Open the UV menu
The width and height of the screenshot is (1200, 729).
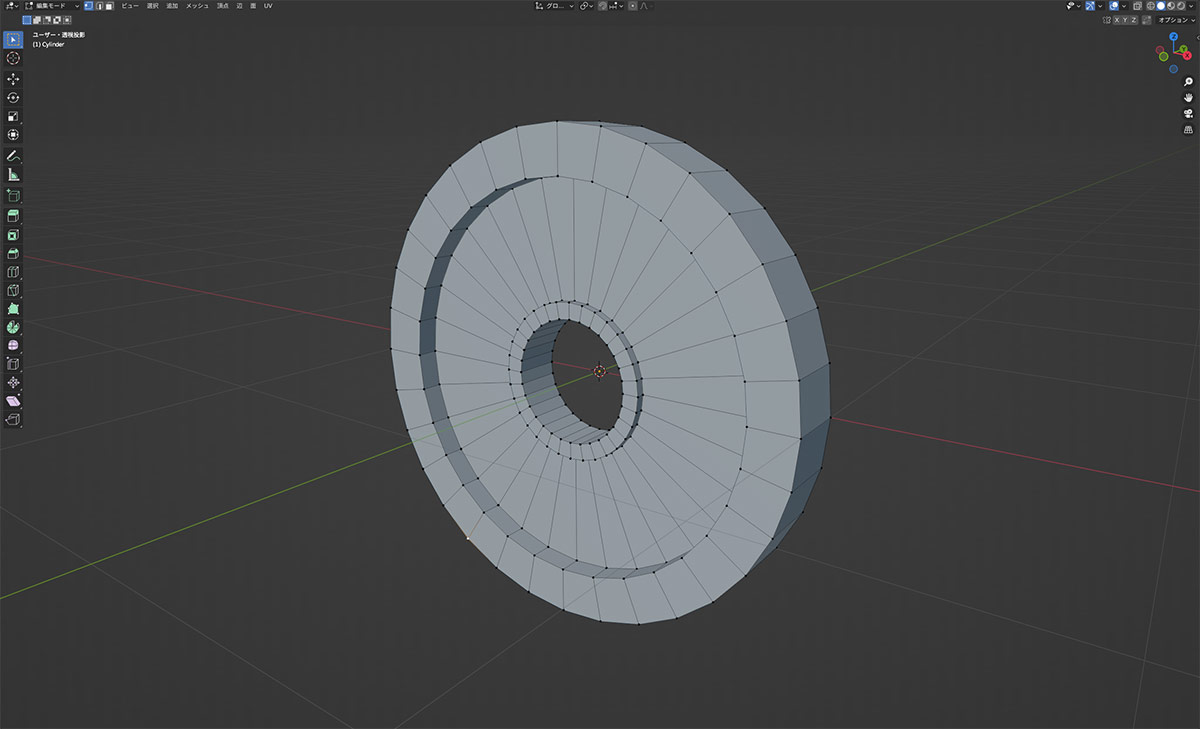(x=268, y=5)
